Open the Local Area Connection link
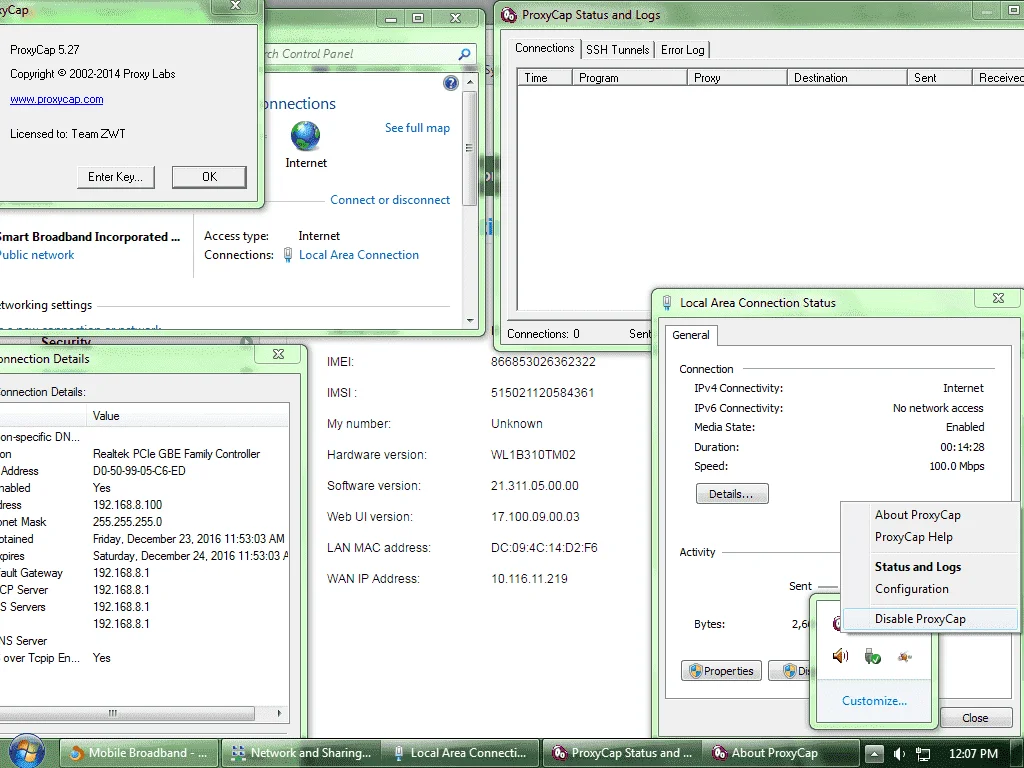Screen dimensions: 1024x768 point(359,255)
